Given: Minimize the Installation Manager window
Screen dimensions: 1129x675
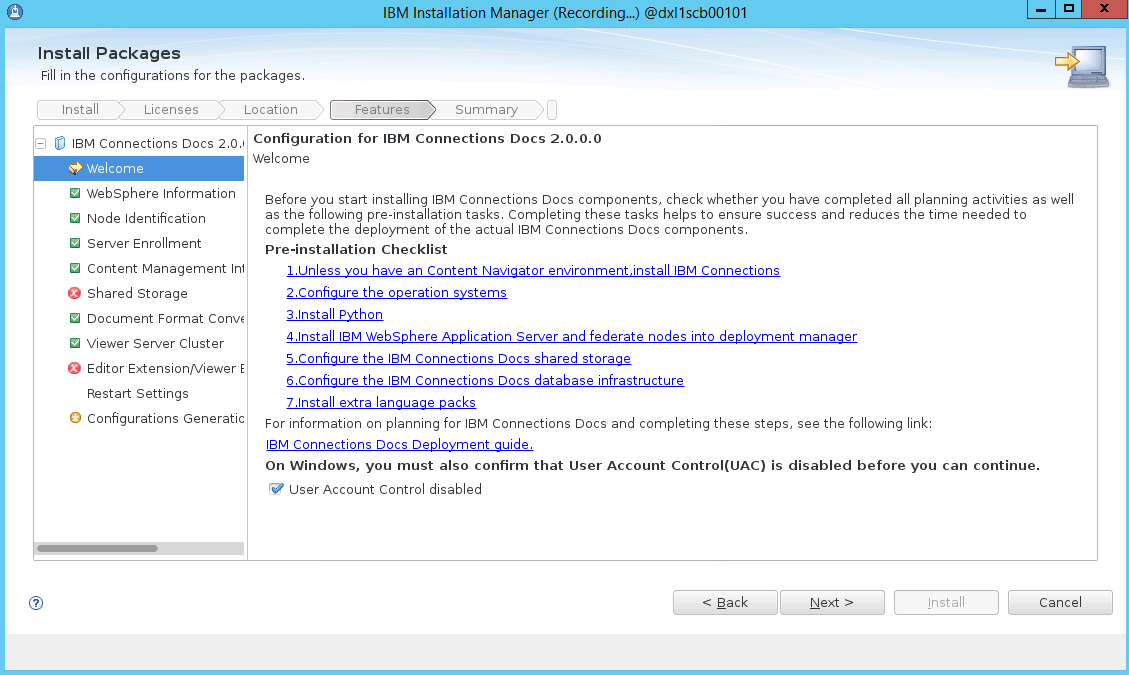Looking at the screenshot, I should tap(1040, 9).
